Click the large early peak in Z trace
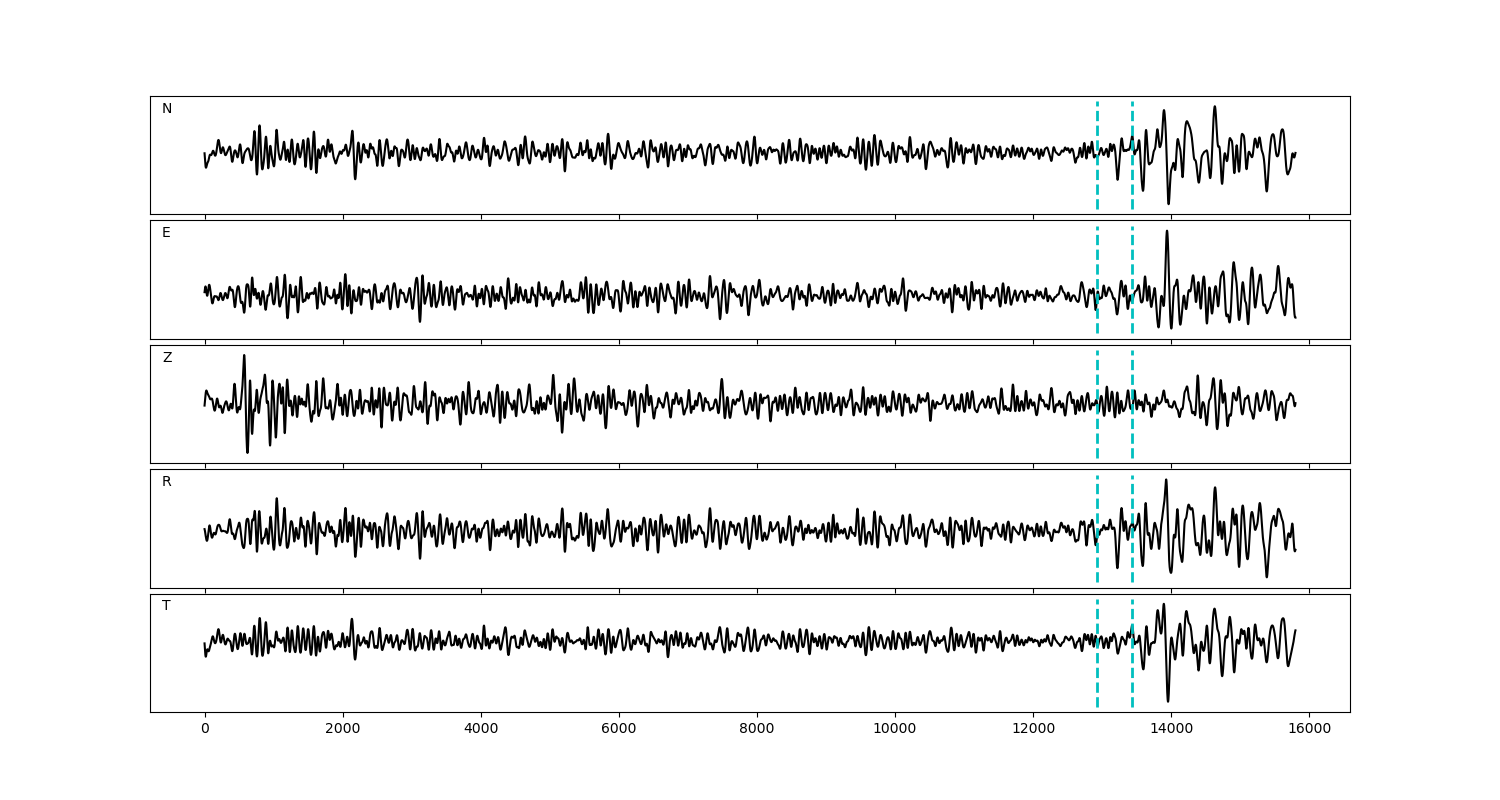This screenshot has height=800, width=1500. pos(243,358)
